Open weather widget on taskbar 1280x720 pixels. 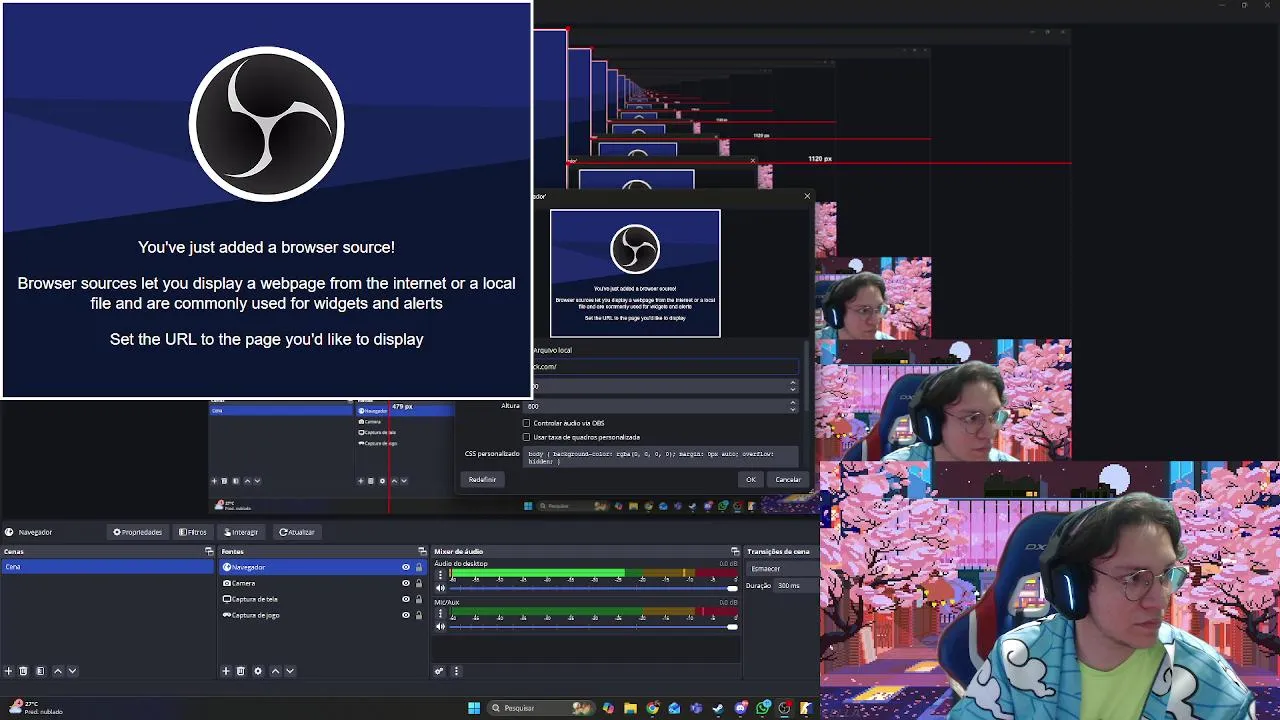click(x=35, y=707)
